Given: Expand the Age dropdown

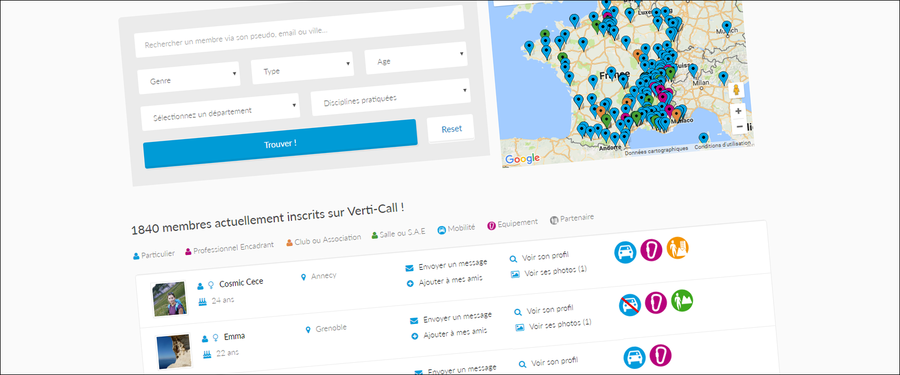Looking at the screenshot, I should [x=416, y=58].
